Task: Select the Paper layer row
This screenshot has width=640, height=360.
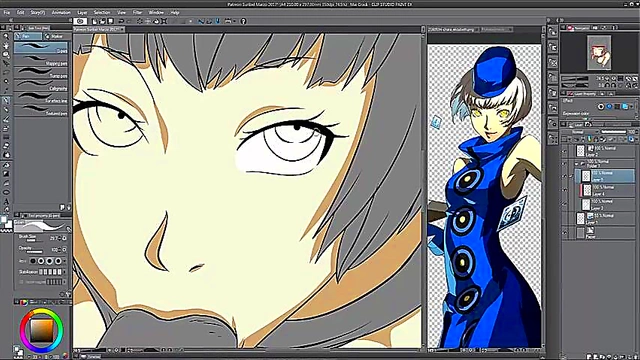Action: pos(605,233)
